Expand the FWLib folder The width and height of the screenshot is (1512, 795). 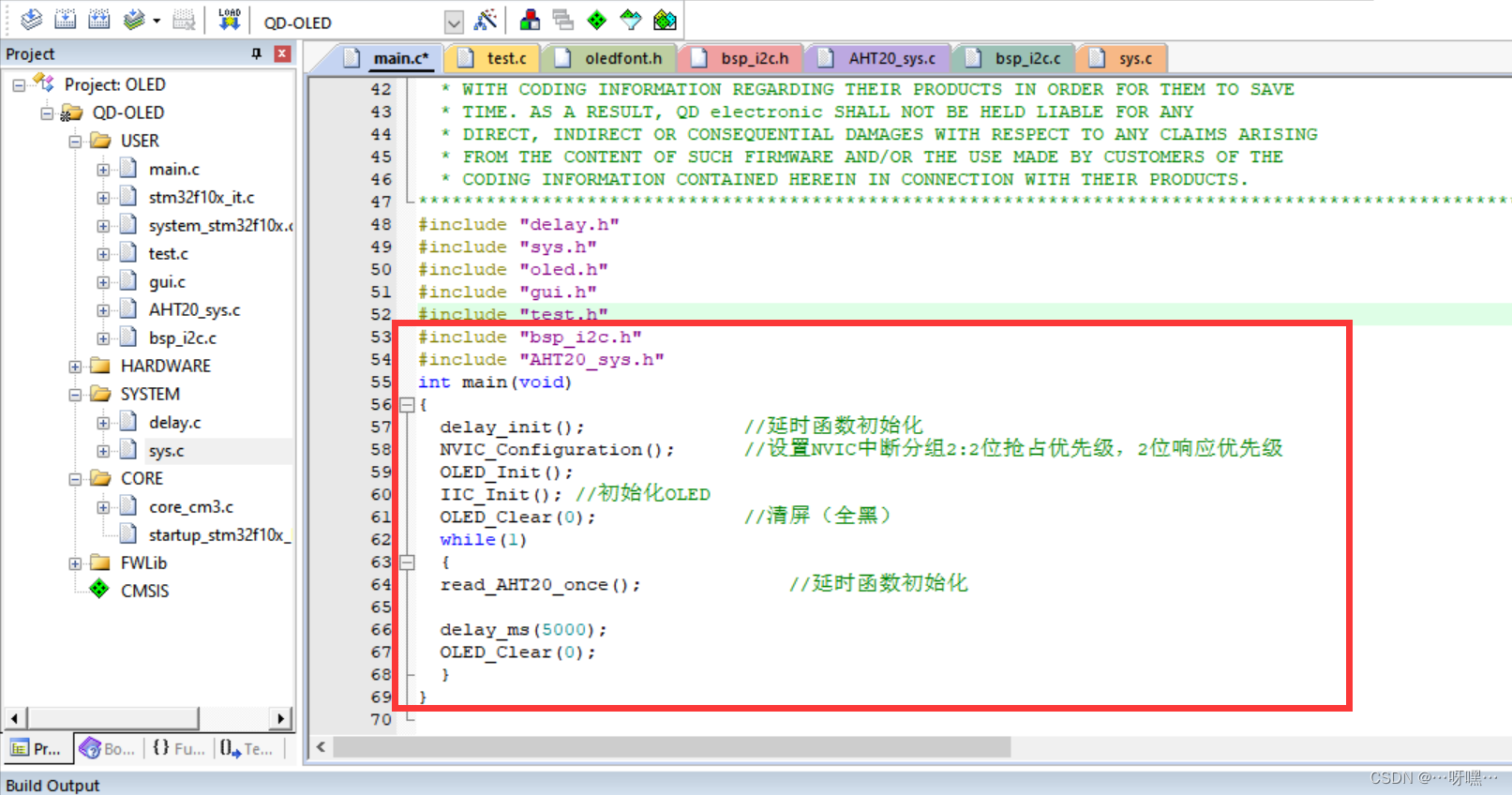tap(75, 563)
